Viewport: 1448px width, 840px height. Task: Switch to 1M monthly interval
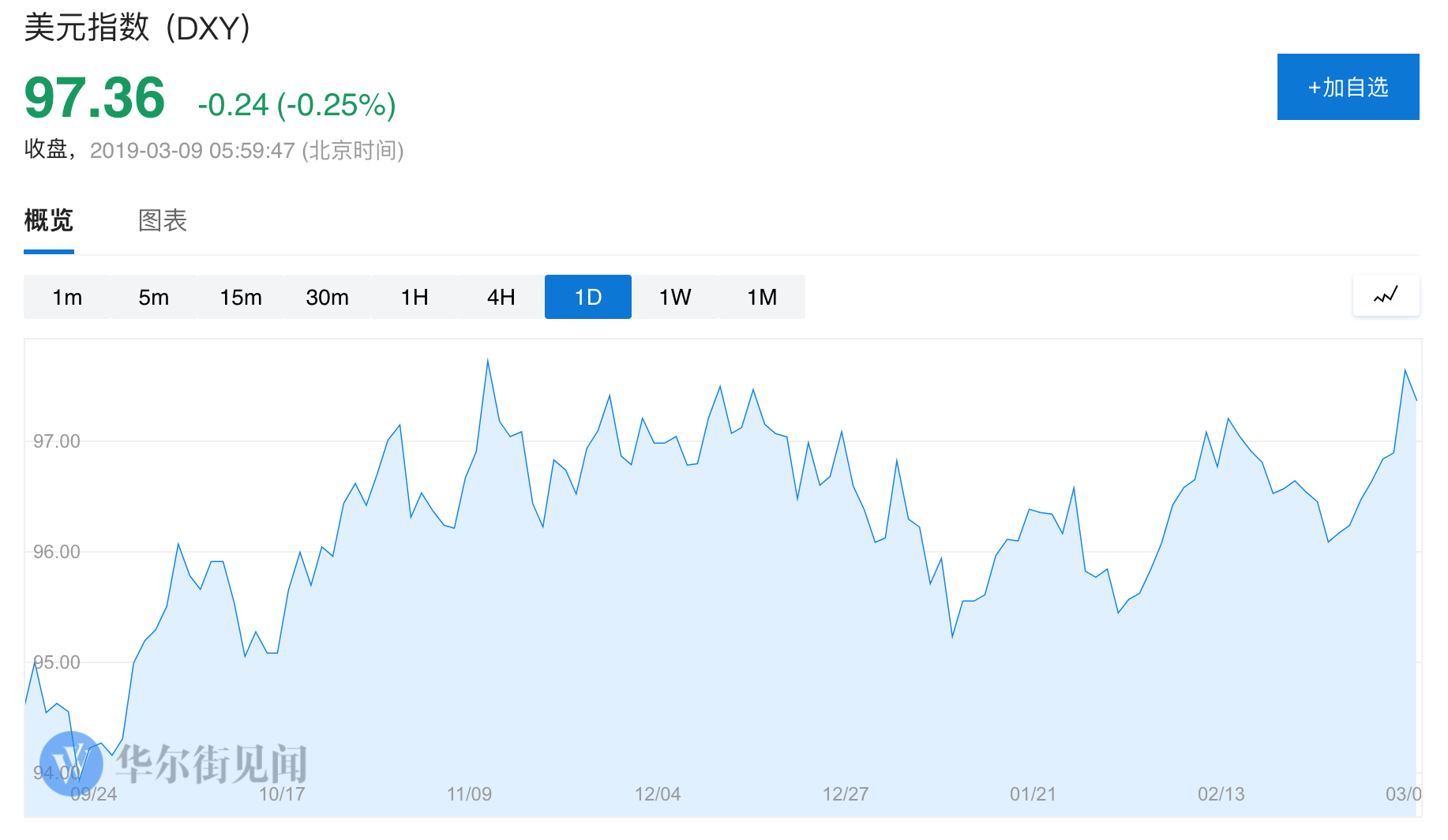coord(762,297)
